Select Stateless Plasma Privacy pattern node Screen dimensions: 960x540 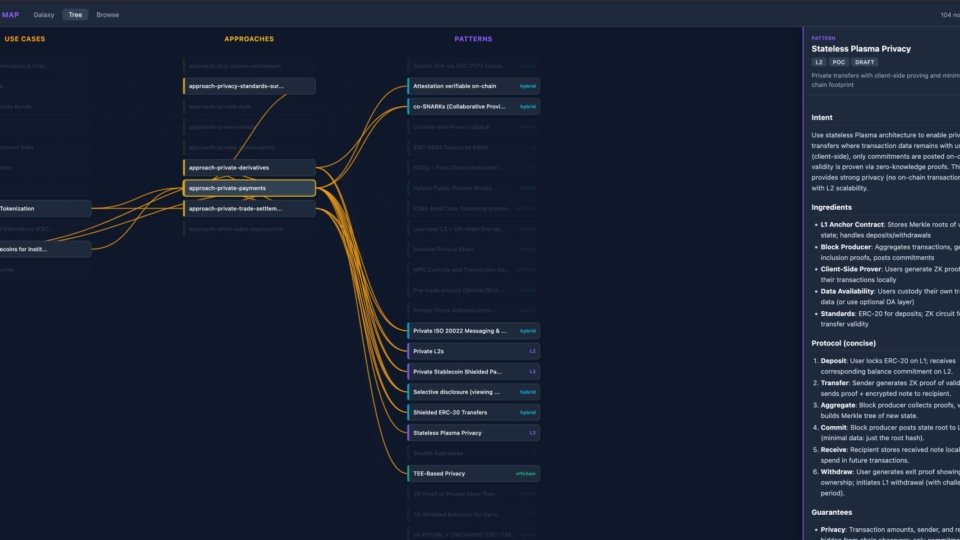pyautogui.click(x=473, y=433)
